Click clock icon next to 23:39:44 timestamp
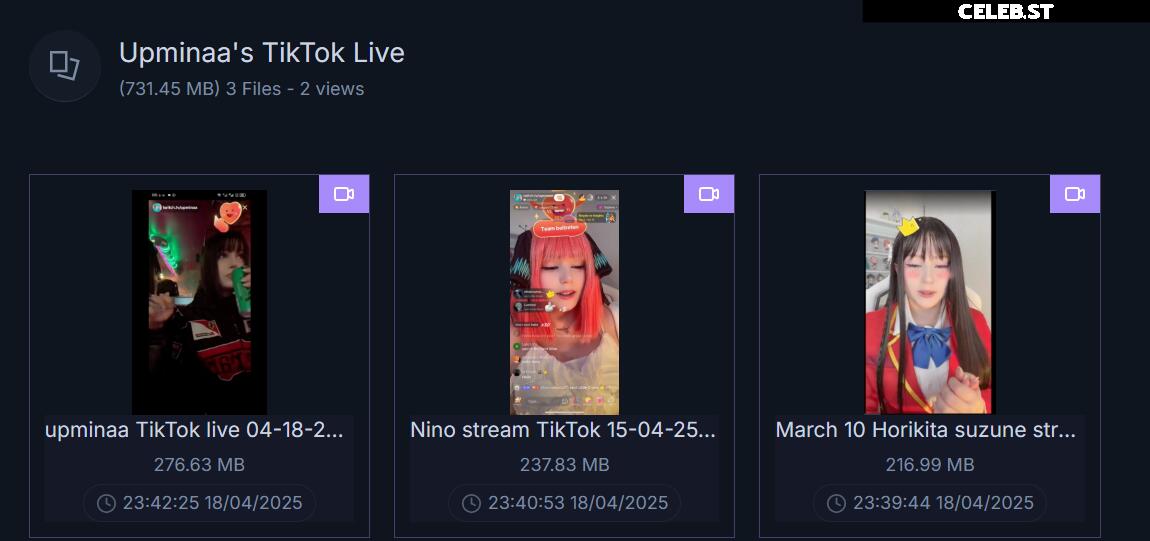This screenshot has height=541, width=1150. tap(837, 504)
